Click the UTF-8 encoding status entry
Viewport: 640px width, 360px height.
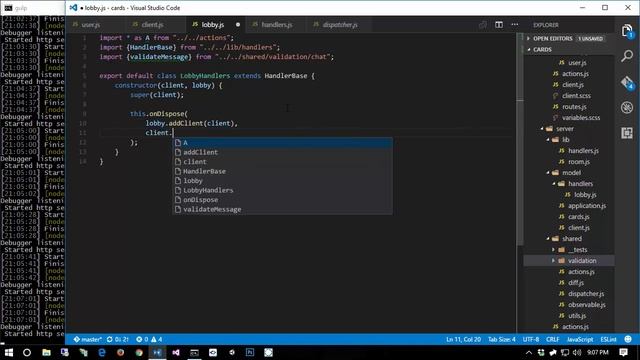(x=531, y=340)
